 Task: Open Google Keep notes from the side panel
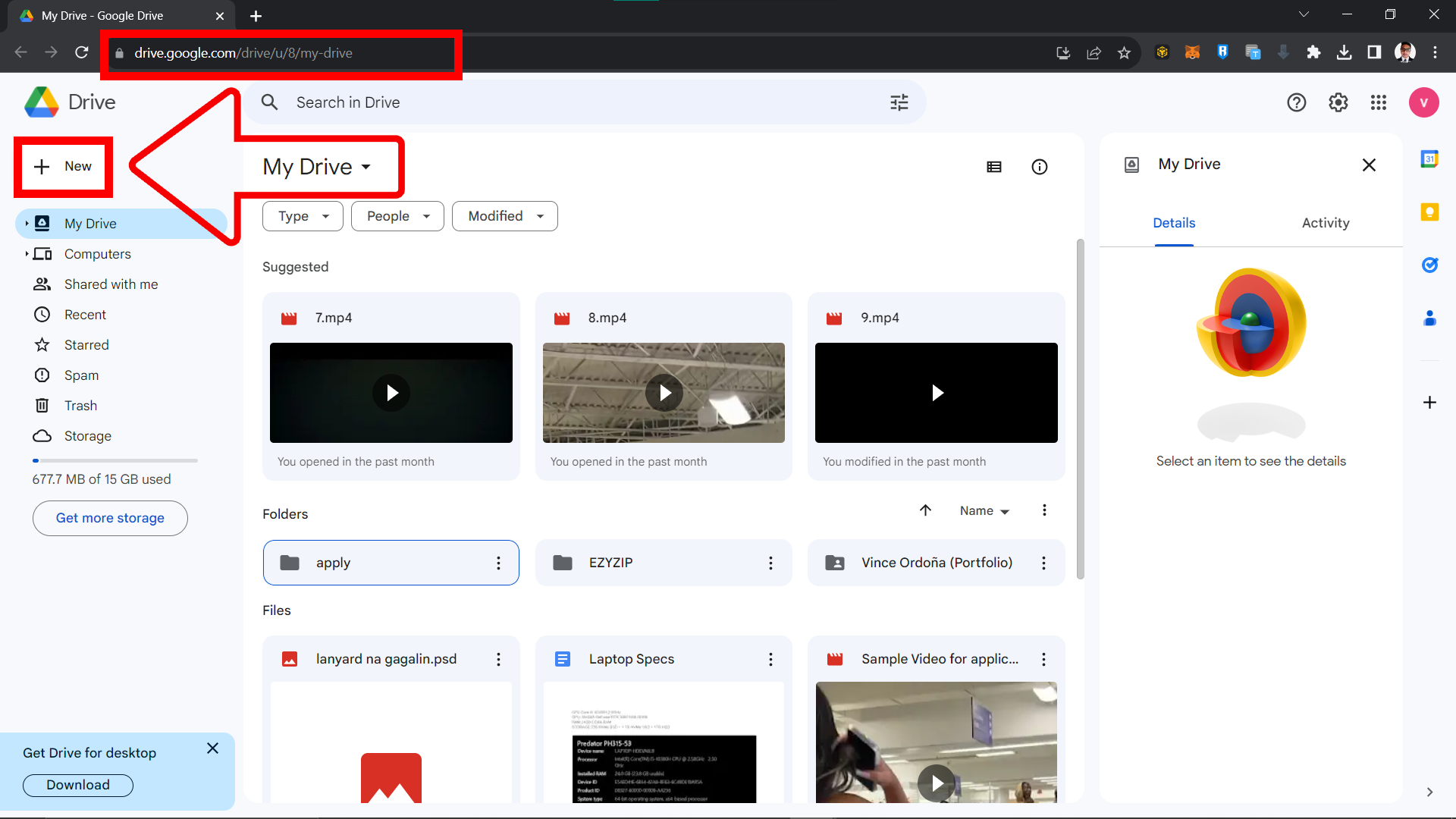(x=1431, y=212)
